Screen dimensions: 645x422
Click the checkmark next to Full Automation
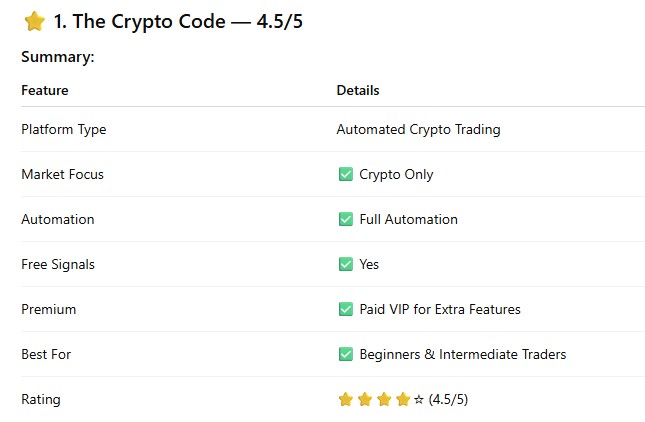click(346, 220)
